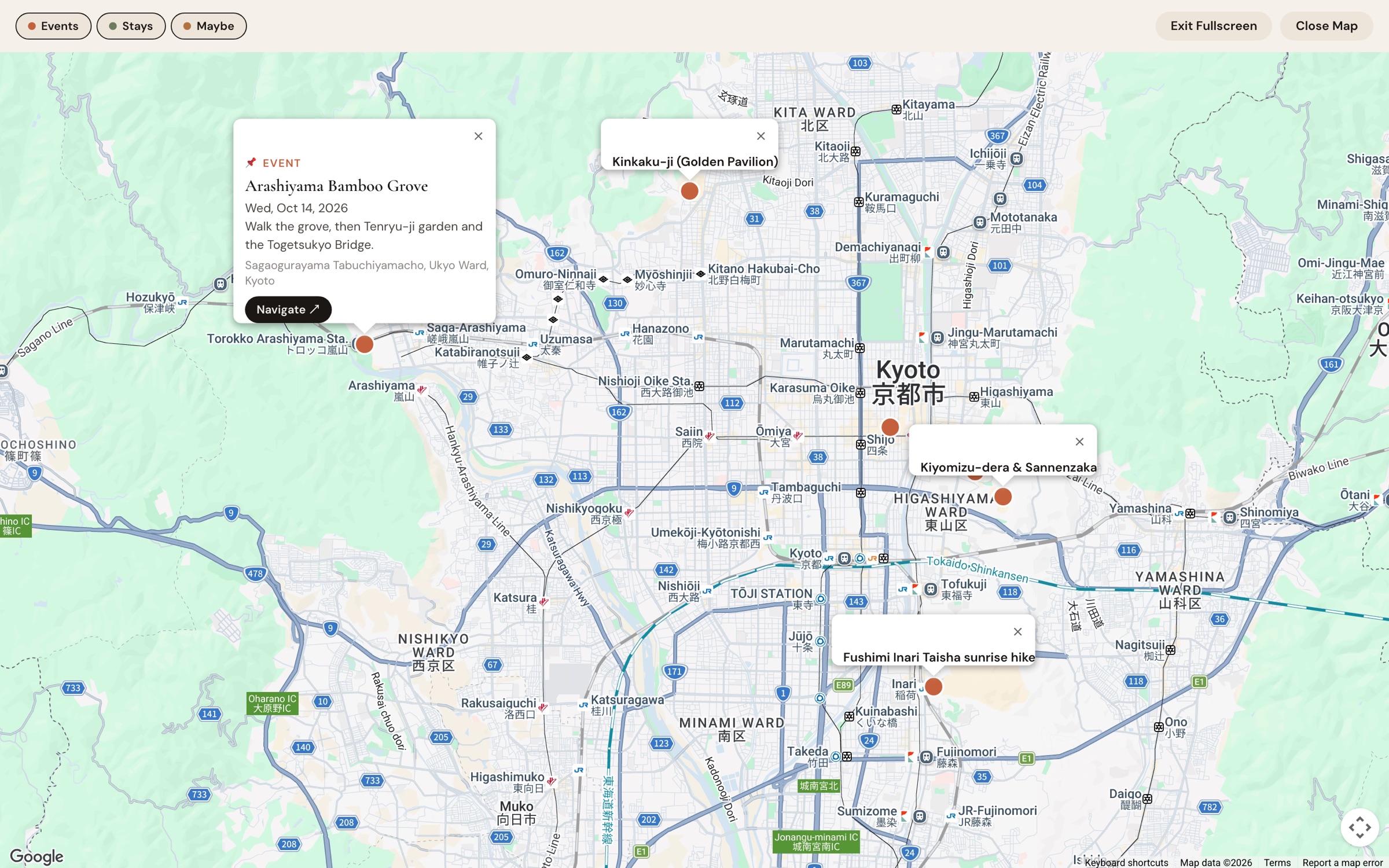Select the Kinkaku-ji map marker
Image resolution: width=1389 pixels, height=868 pixels.
click(x=689, y=191)
